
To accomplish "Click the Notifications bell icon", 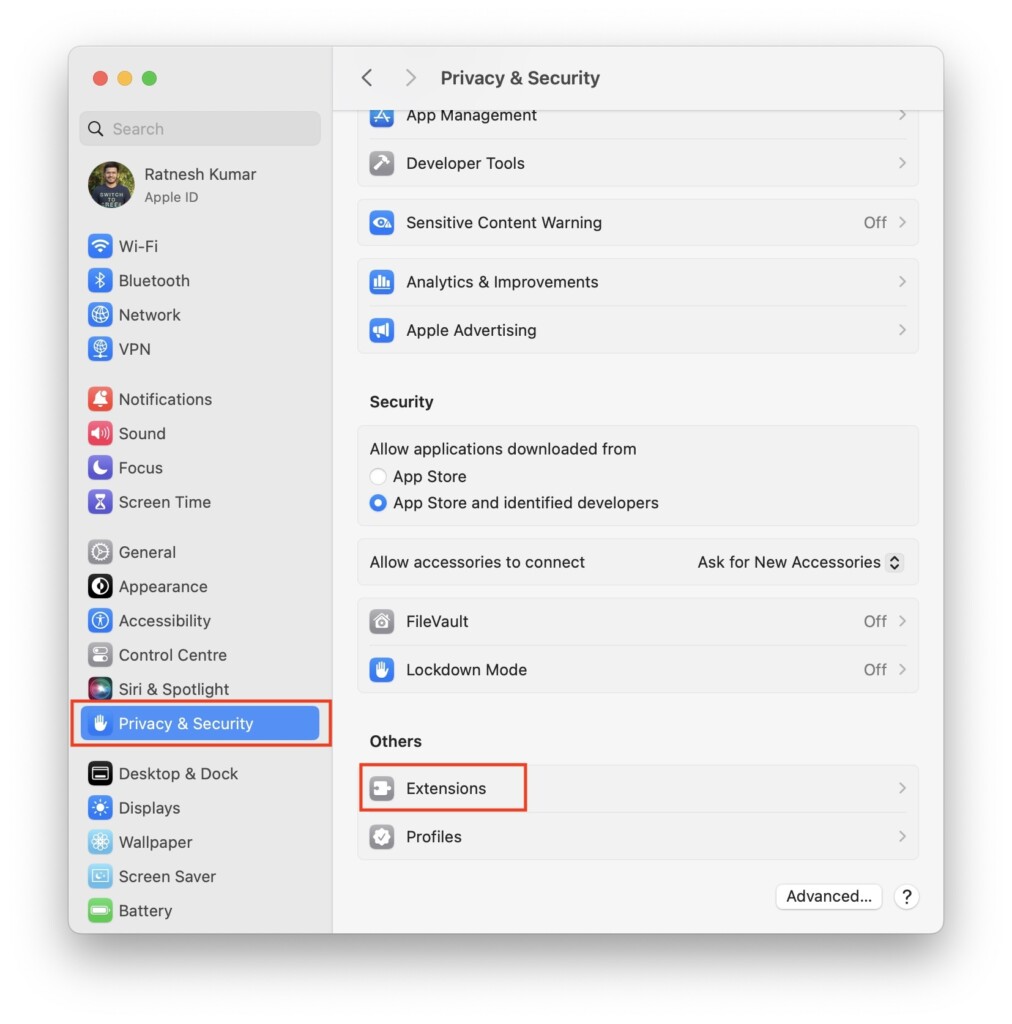I will [100, 399].
